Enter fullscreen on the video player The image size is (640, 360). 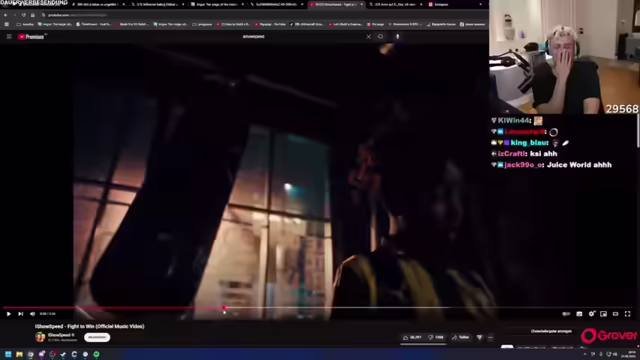[627, 314]
